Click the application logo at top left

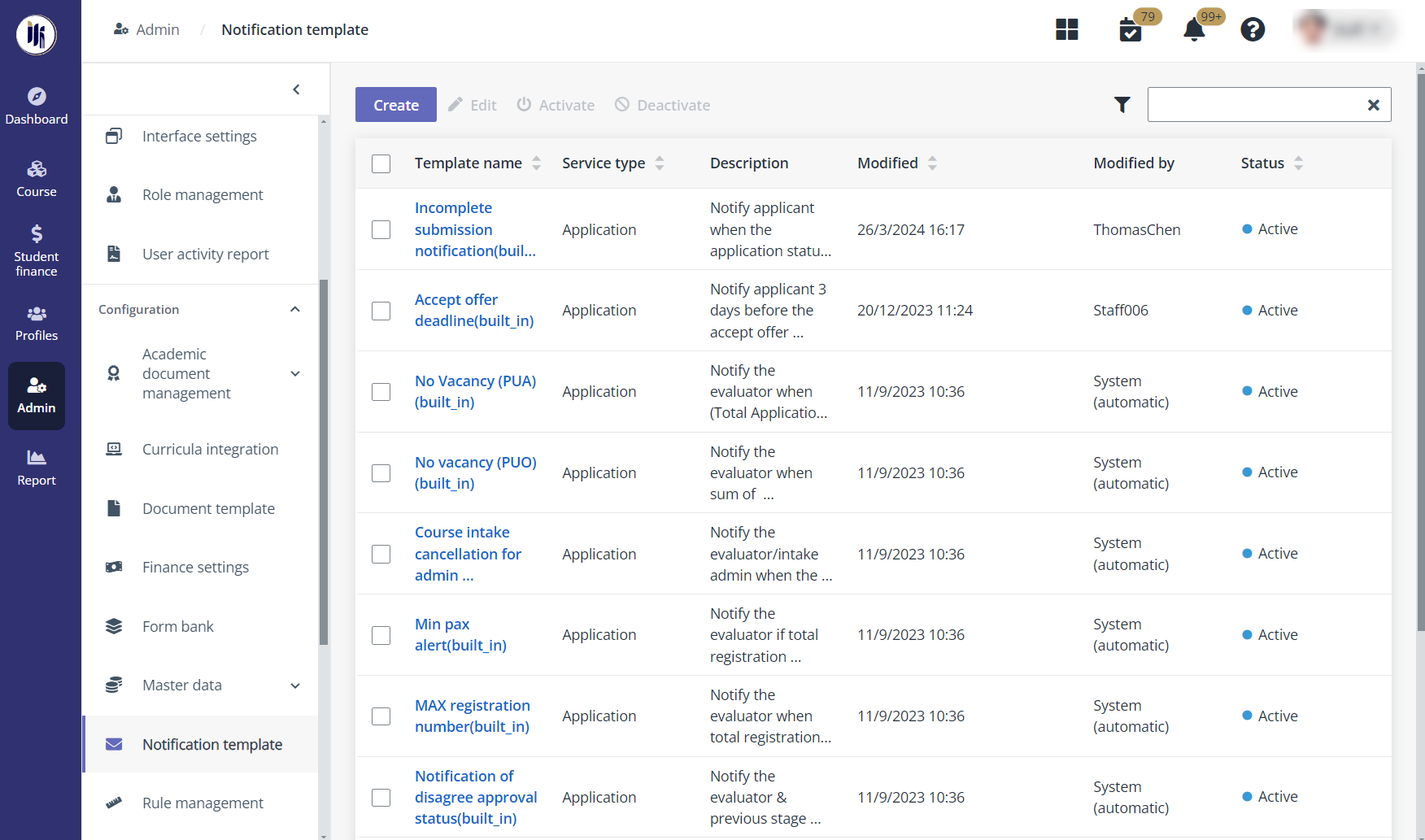click(x=37, y=35)
